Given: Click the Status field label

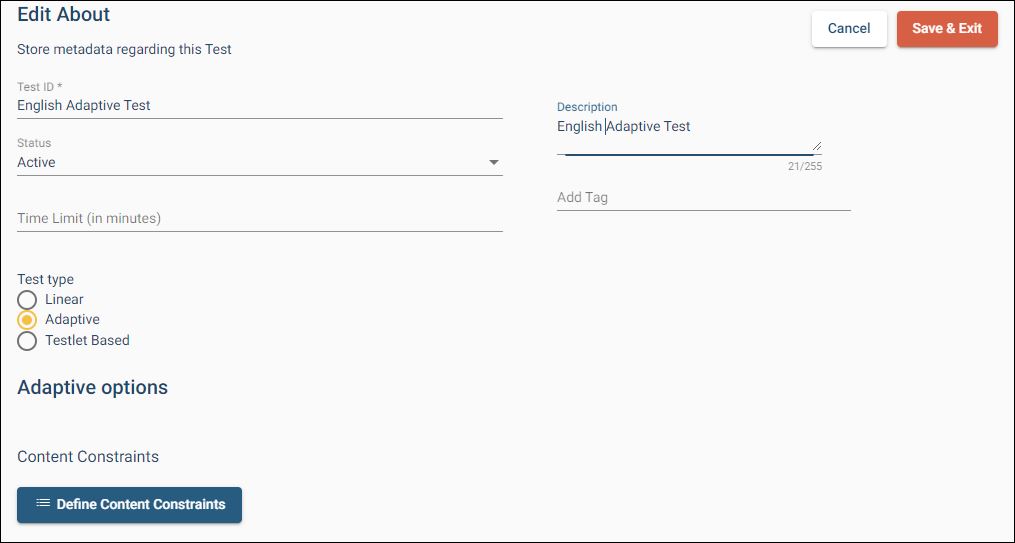Looking at the screenshot, I should click(34, 143).
